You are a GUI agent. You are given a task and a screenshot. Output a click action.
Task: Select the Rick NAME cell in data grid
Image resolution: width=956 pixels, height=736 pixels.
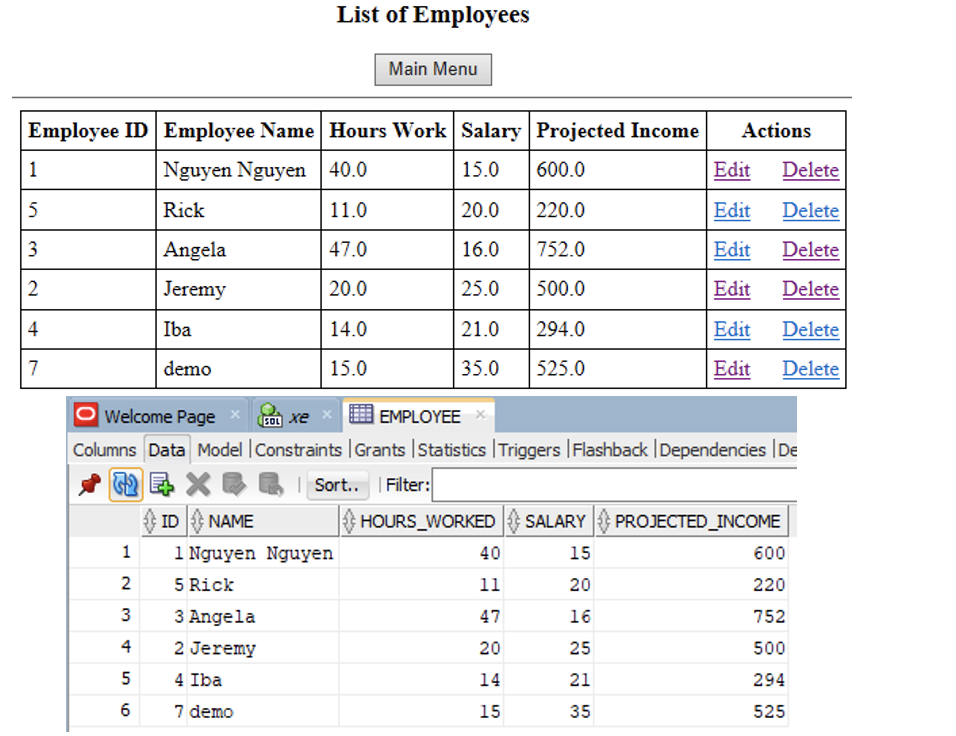pos(263,585)
